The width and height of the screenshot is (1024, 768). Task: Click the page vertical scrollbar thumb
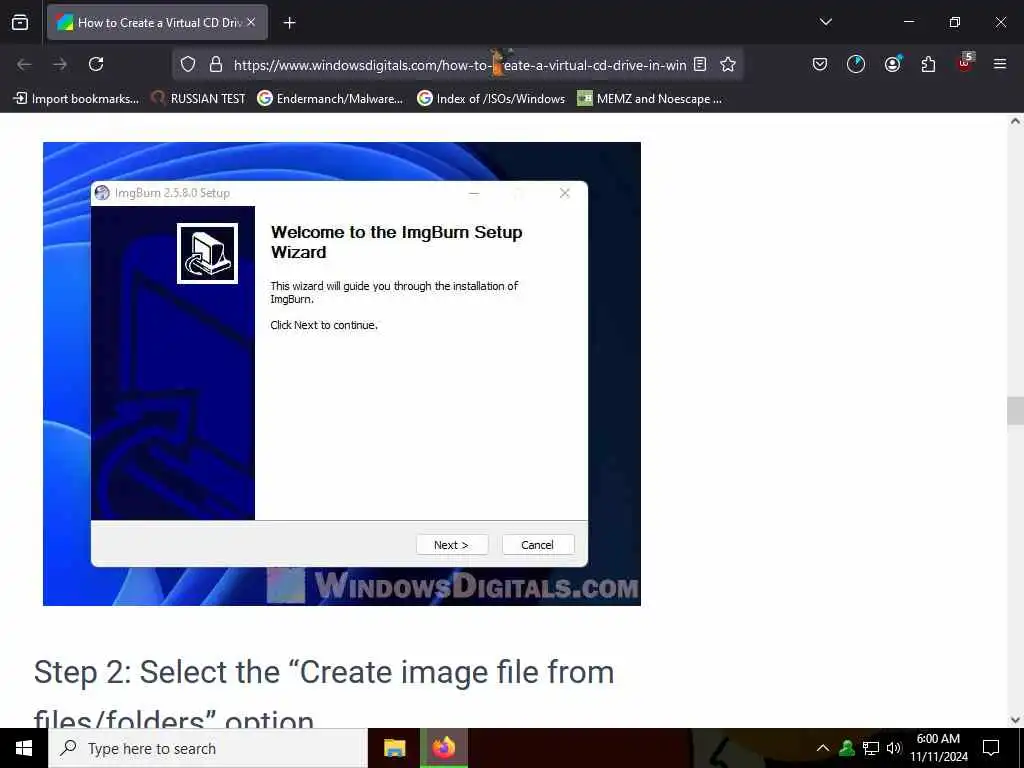pyautogui.click(x=1015, y=411)
